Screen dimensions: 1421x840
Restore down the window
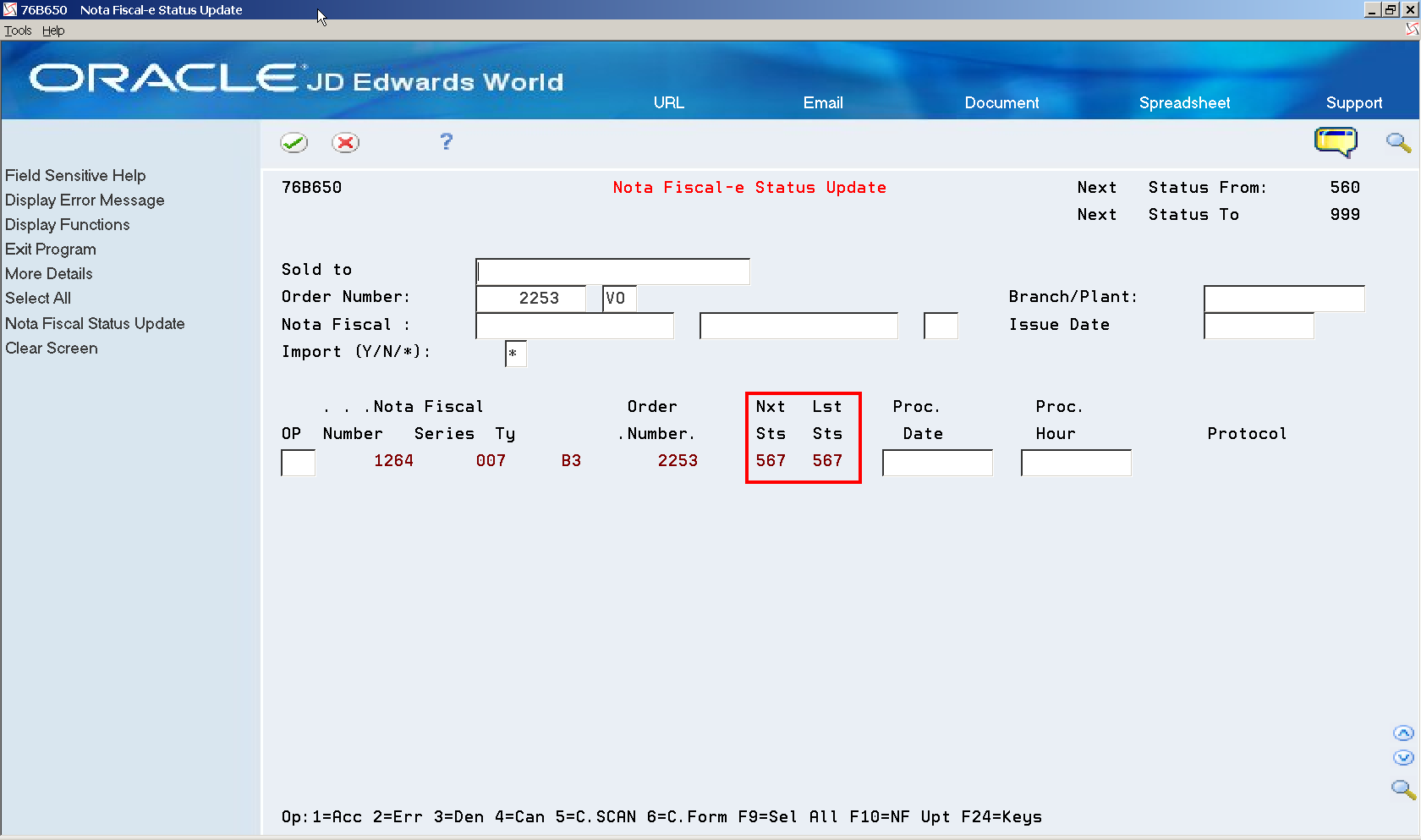1391,9
